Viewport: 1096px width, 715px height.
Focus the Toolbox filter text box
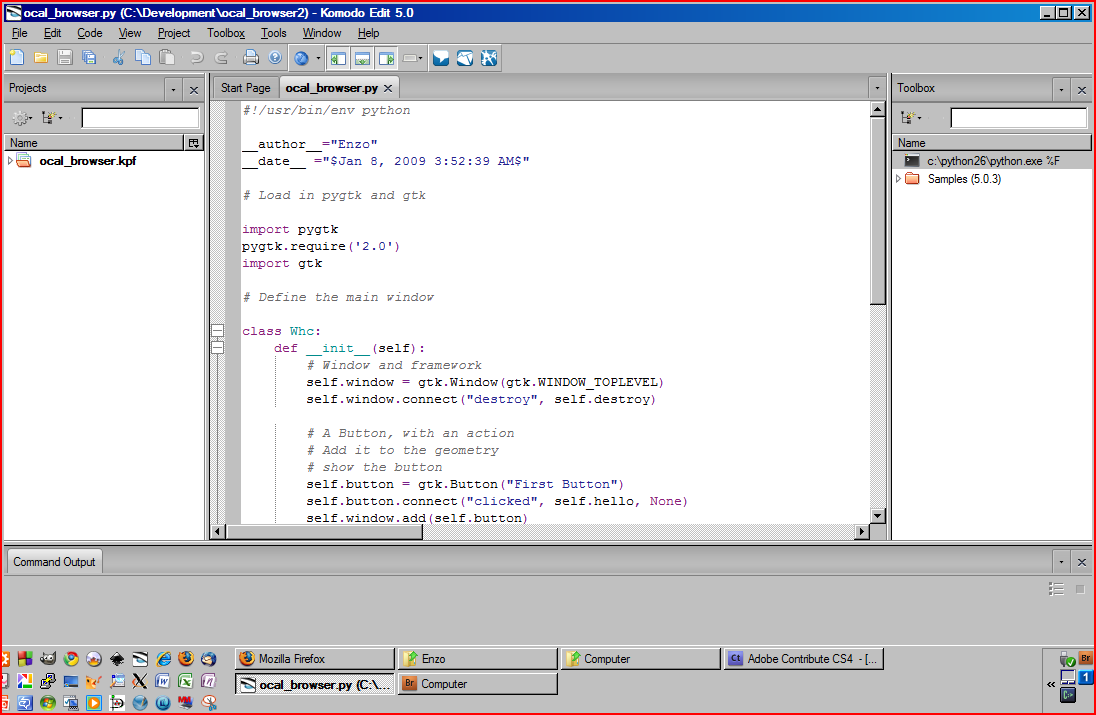pyautogui.click(x=1018, y=118)
